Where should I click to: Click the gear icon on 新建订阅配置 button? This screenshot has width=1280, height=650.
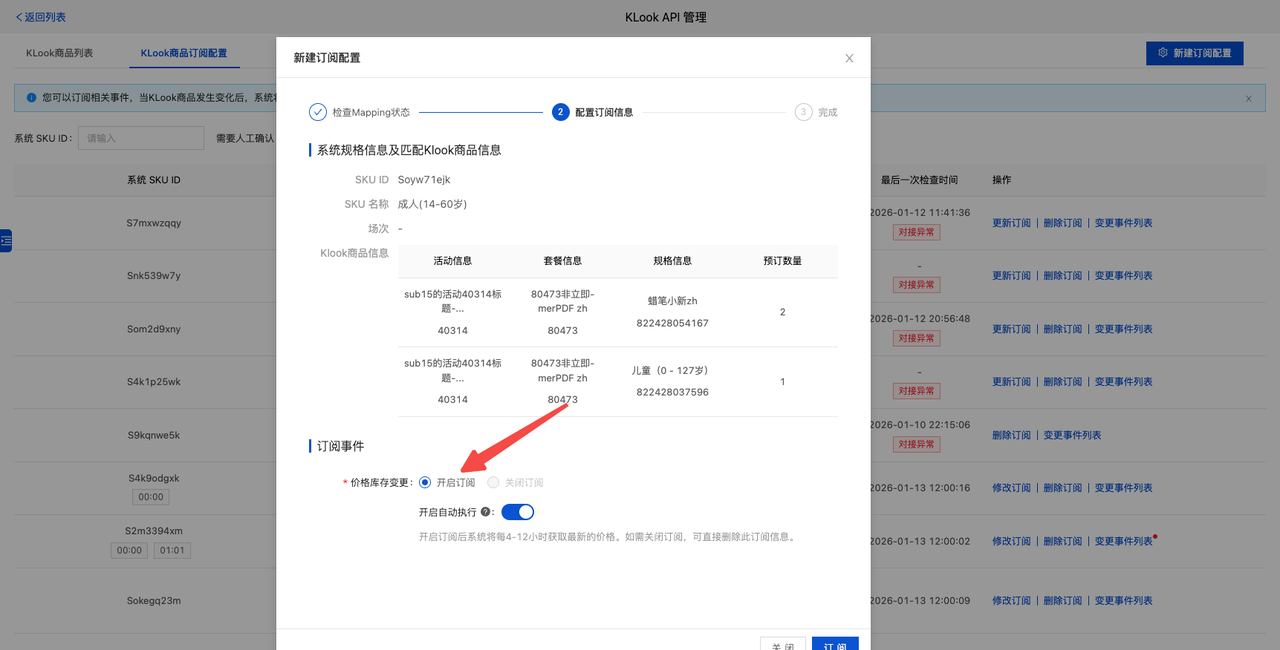coord(1163,52)
